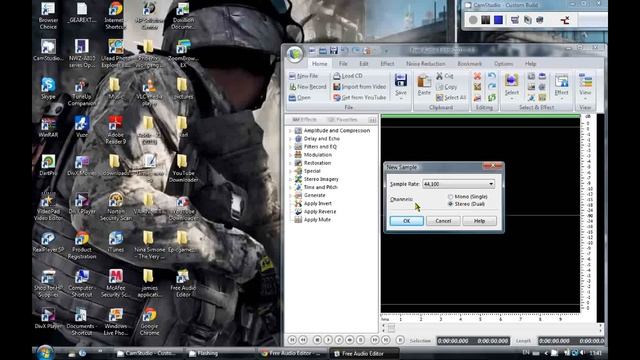
Task: Click Get from YouTube
Action: (x=359, y=98)
